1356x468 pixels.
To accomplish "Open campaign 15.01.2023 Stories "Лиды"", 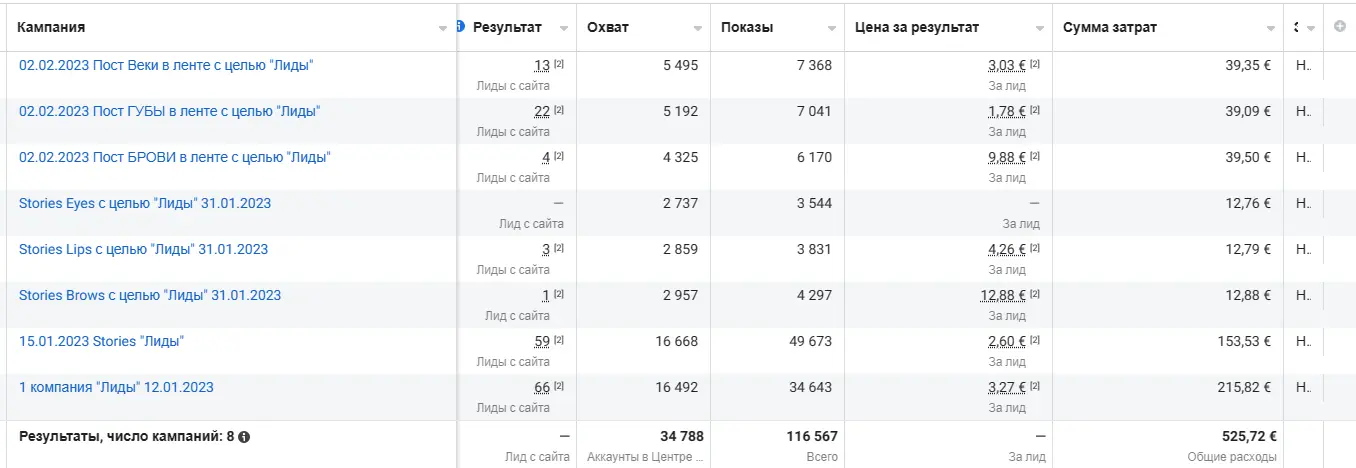I will coord(102,341).
